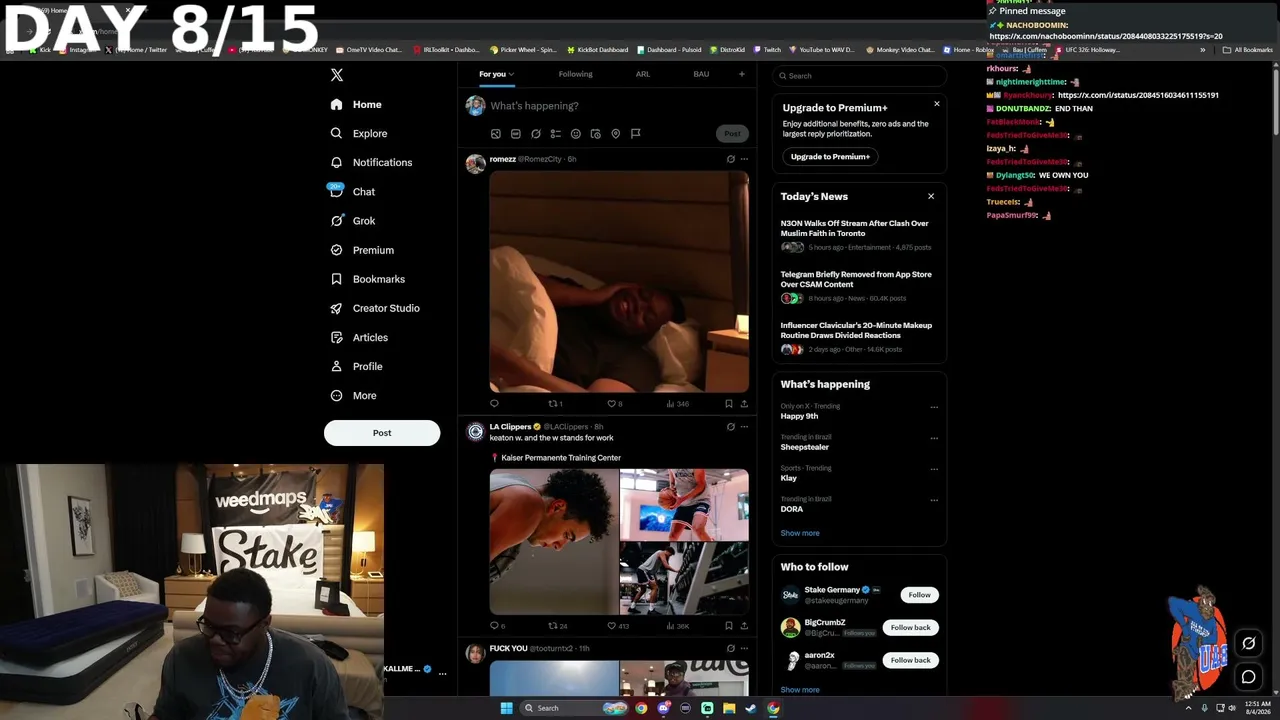The height and width of the screenshot is (720, 1280).
Task: Open the account menu beside KALLME
Action: click(x=442, y=674)
